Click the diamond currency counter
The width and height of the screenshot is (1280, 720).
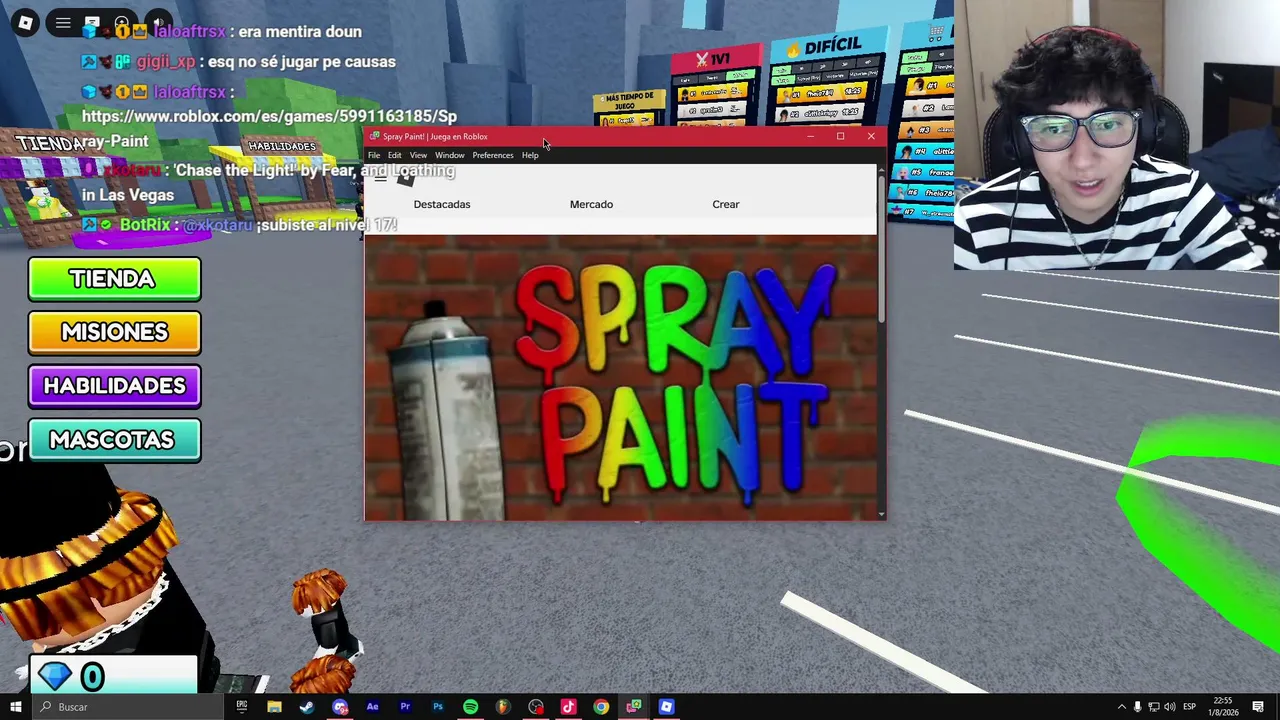click(113, 677)
